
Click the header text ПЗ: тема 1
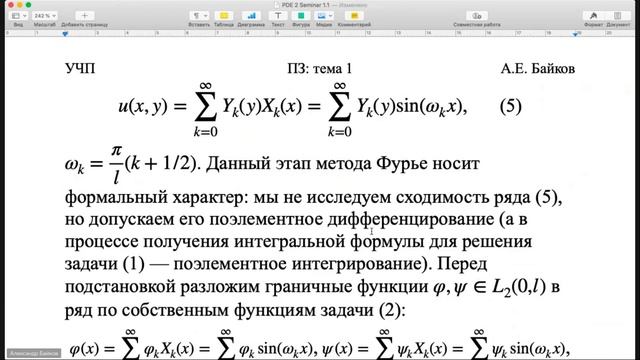coord(319,69)
